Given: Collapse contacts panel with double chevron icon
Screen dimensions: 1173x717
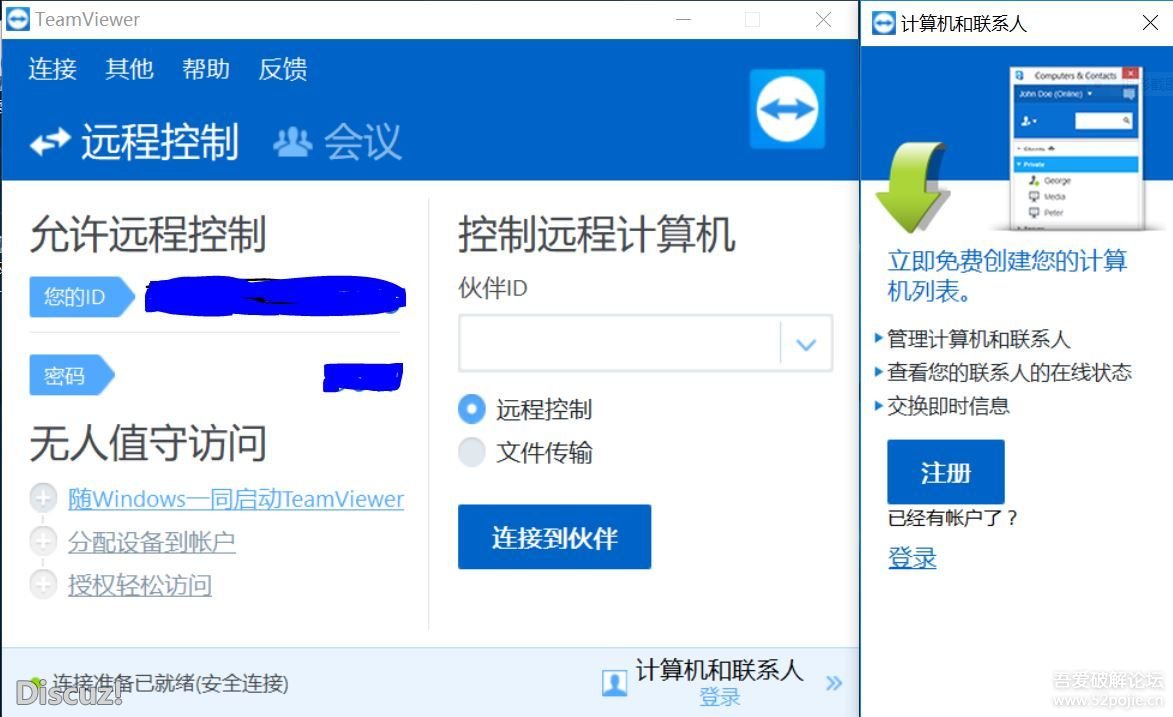Looking at the screenshot, I should coord(834,683).
